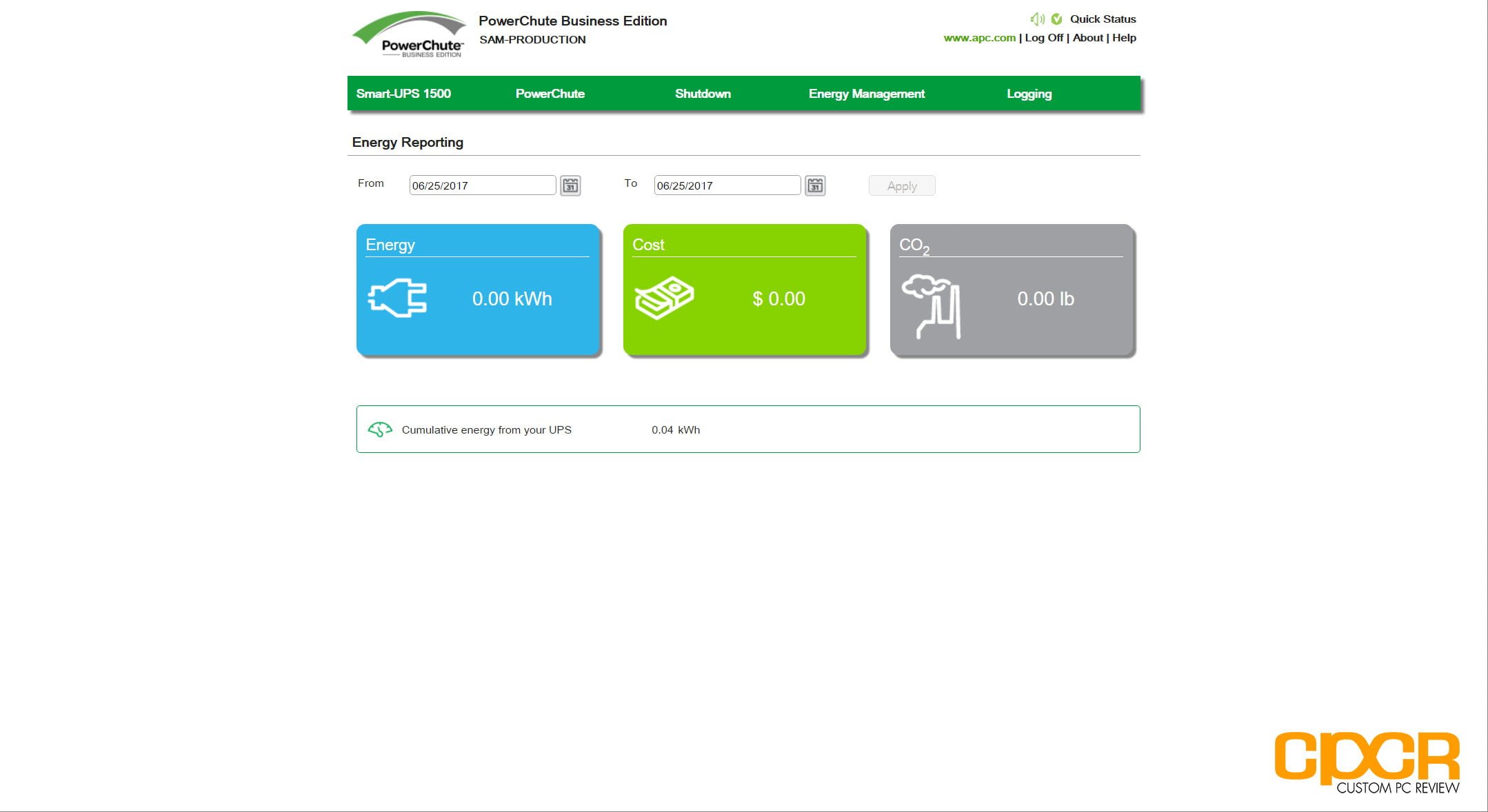Select the blue Energy card

pyautogui.click(x=478, y=290)
